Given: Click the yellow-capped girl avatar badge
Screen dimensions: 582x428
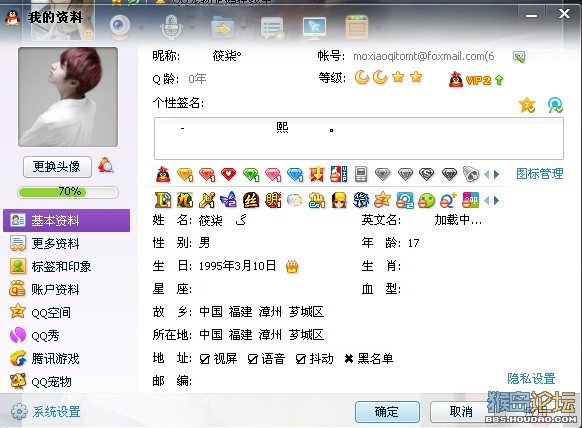Looking at the screenshot, I should (x=339, y=200).
